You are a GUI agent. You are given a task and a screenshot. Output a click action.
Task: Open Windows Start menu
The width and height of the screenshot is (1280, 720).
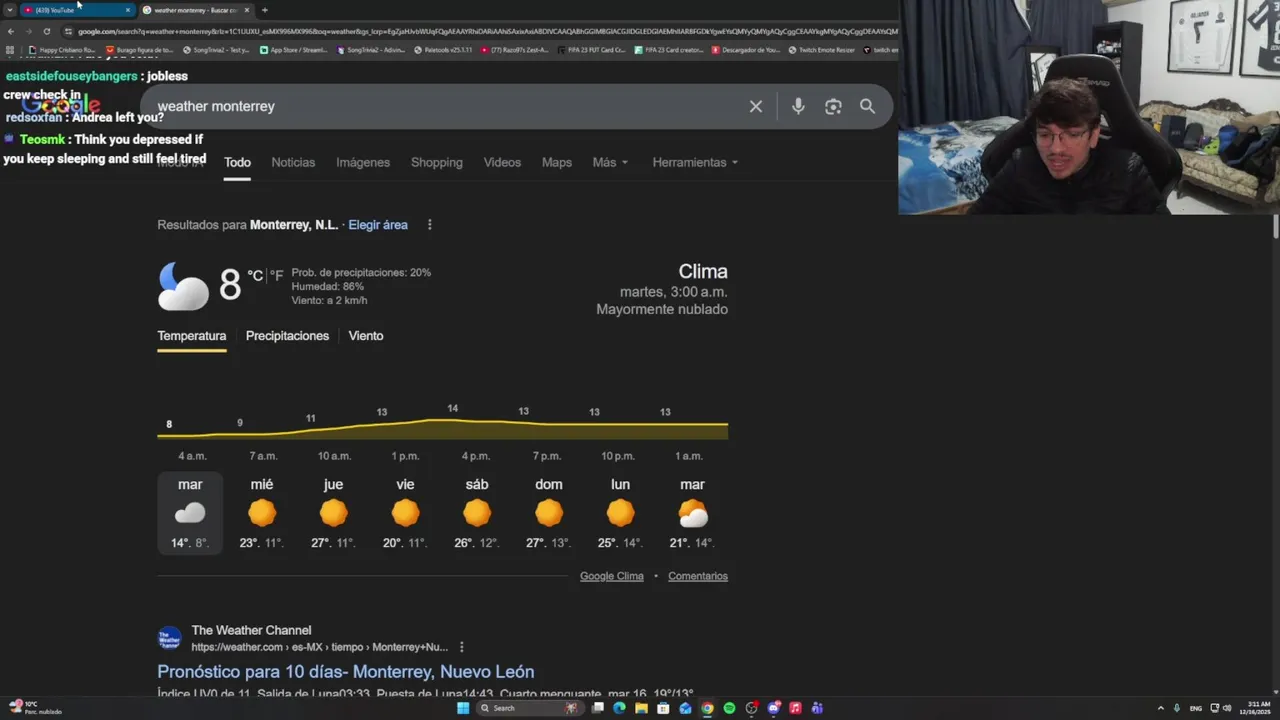tap(463, 708)
